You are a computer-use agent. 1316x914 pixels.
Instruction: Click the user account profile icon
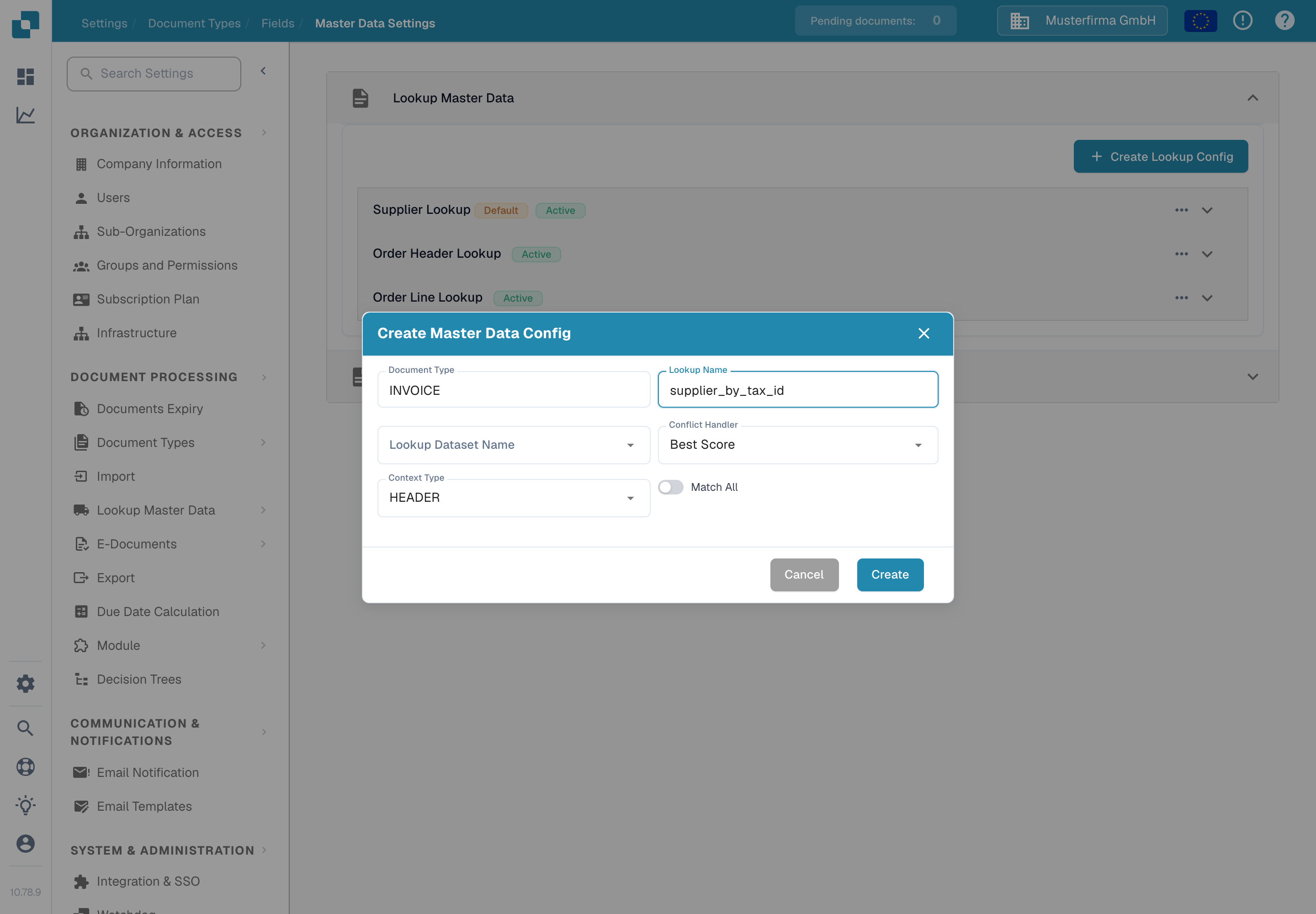click(25, 844)
